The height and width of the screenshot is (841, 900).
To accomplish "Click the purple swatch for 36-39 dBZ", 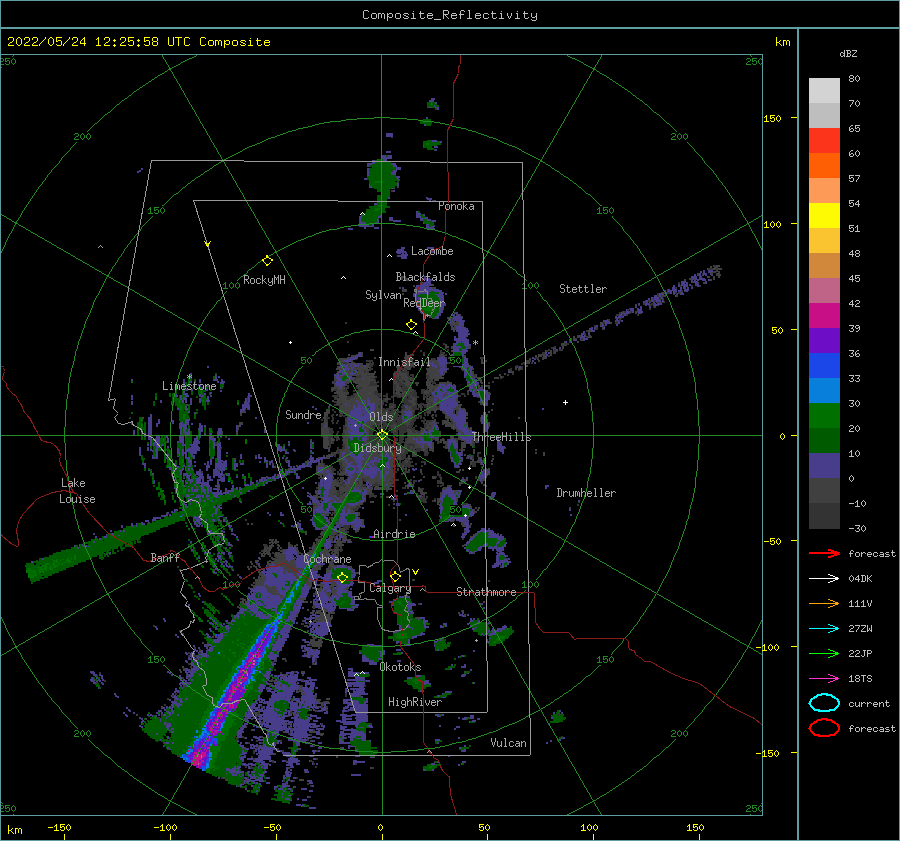I will click(x=824, y=341).
